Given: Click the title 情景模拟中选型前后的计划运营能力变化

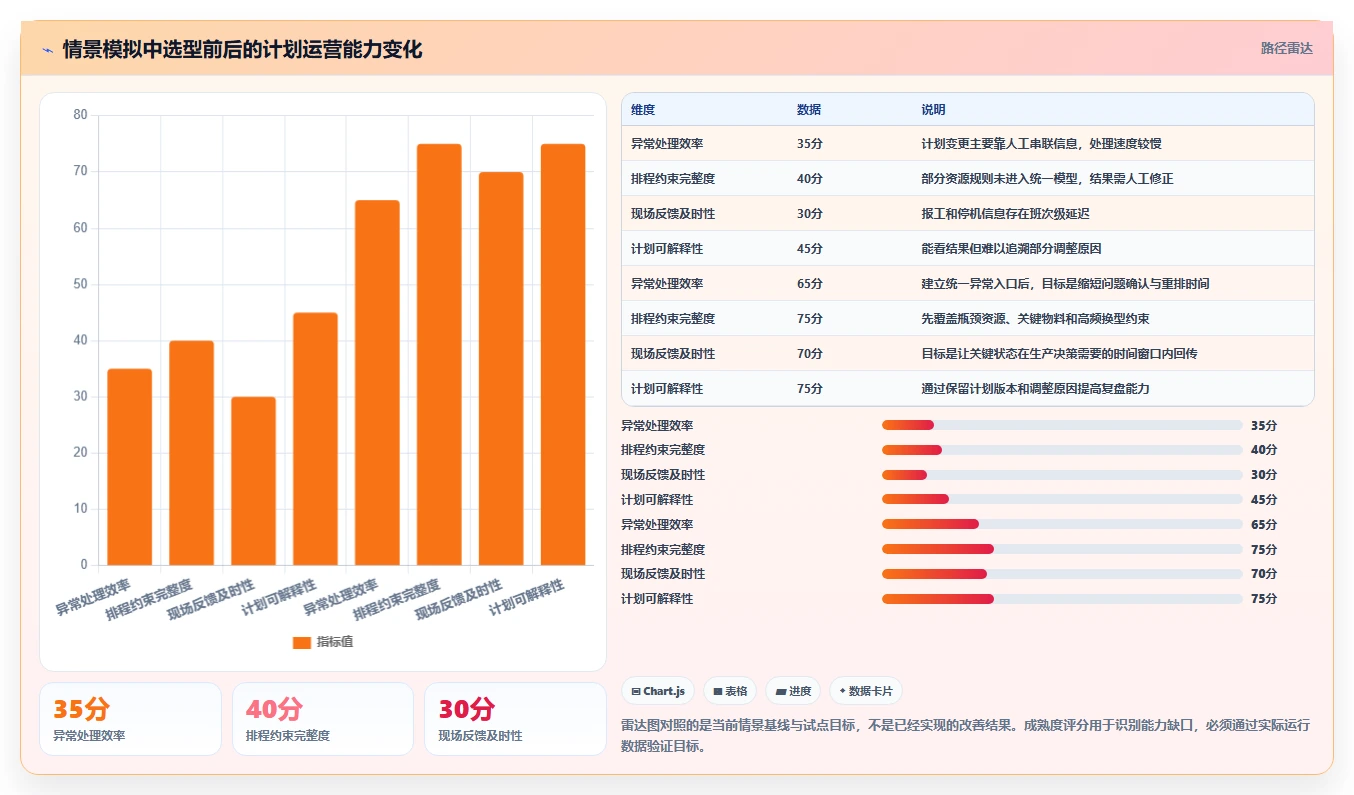Looking at the screenshot, I should click(242, 50).
